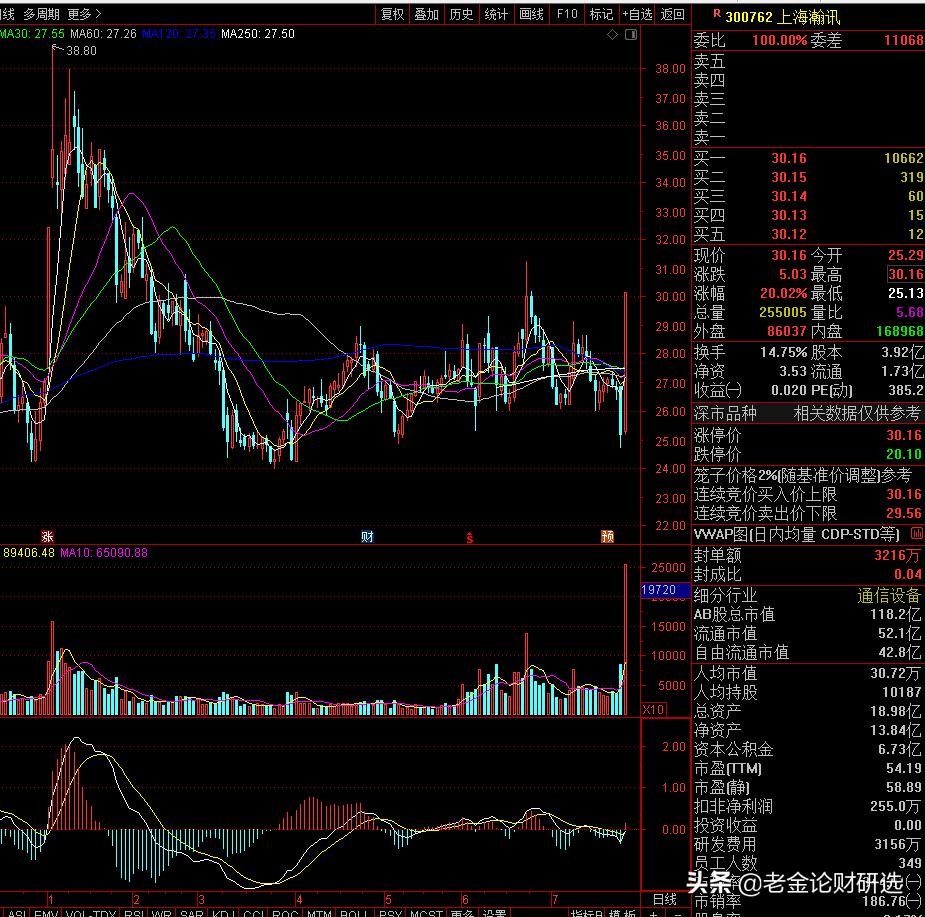Click the 涨停价 30.16 row
925x917 pixels.
coord(808,435)
